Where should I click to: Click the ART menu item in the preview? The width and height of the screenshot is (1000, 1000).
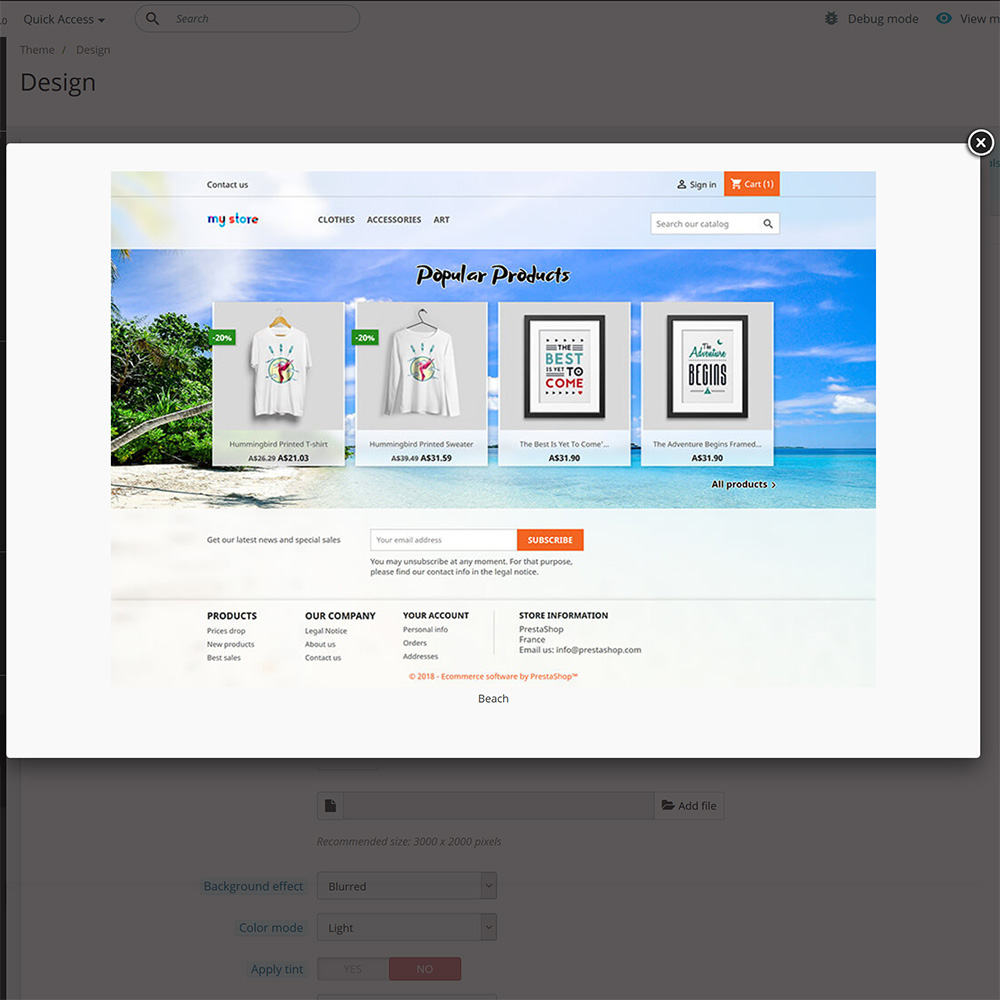point(441,219)
